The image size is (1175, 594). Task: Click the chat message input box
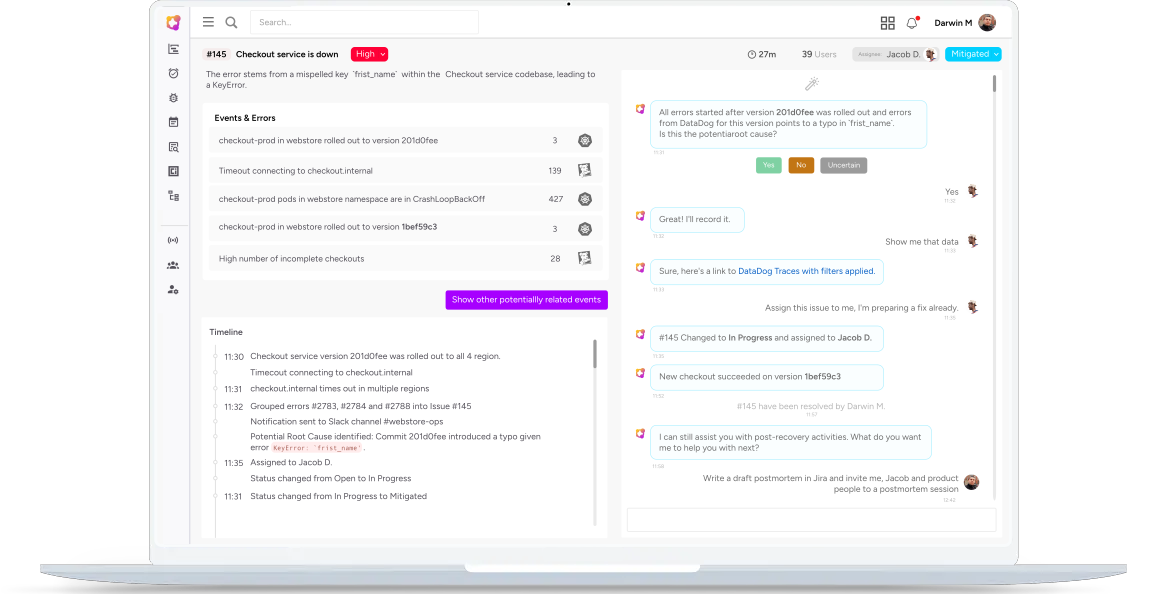point(811,519)
